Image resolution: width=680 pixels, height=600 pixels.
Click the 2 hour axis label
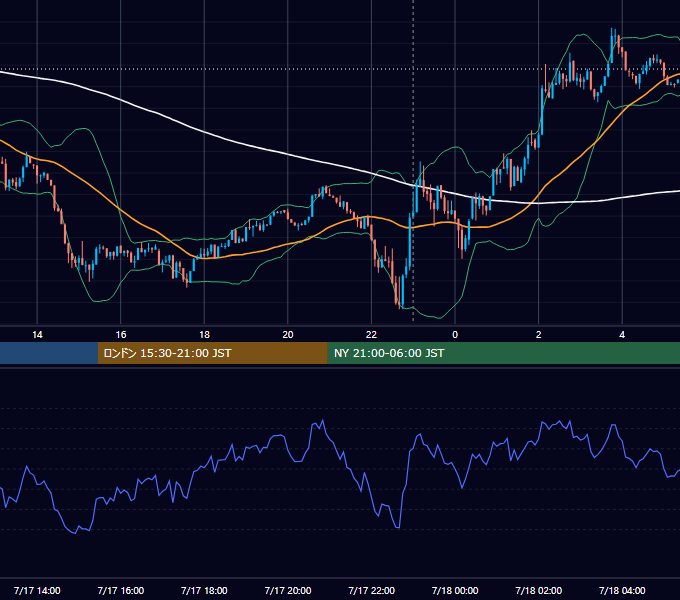(x=538, y=335)
